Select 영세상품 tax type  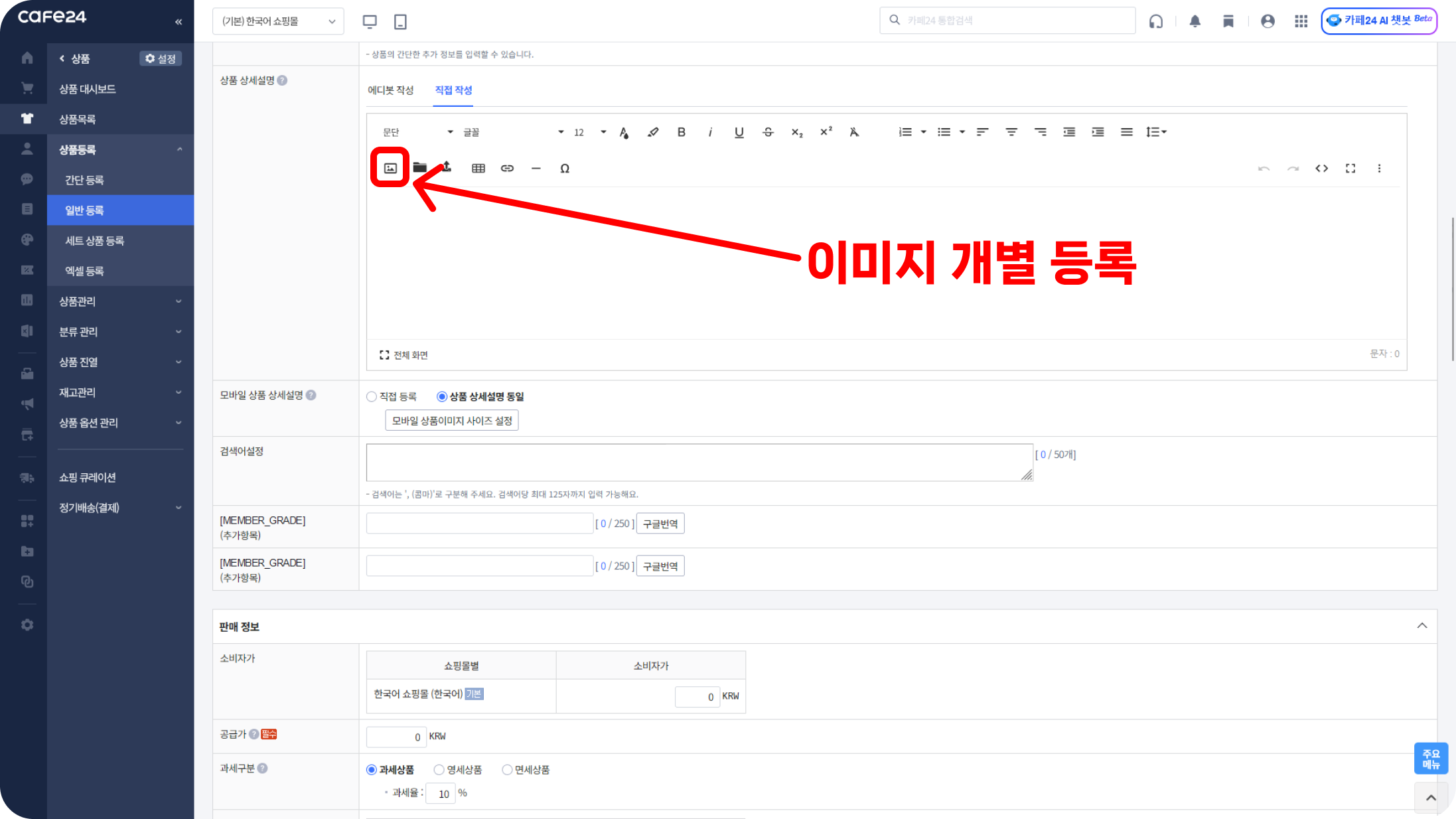tap(439, 770)
